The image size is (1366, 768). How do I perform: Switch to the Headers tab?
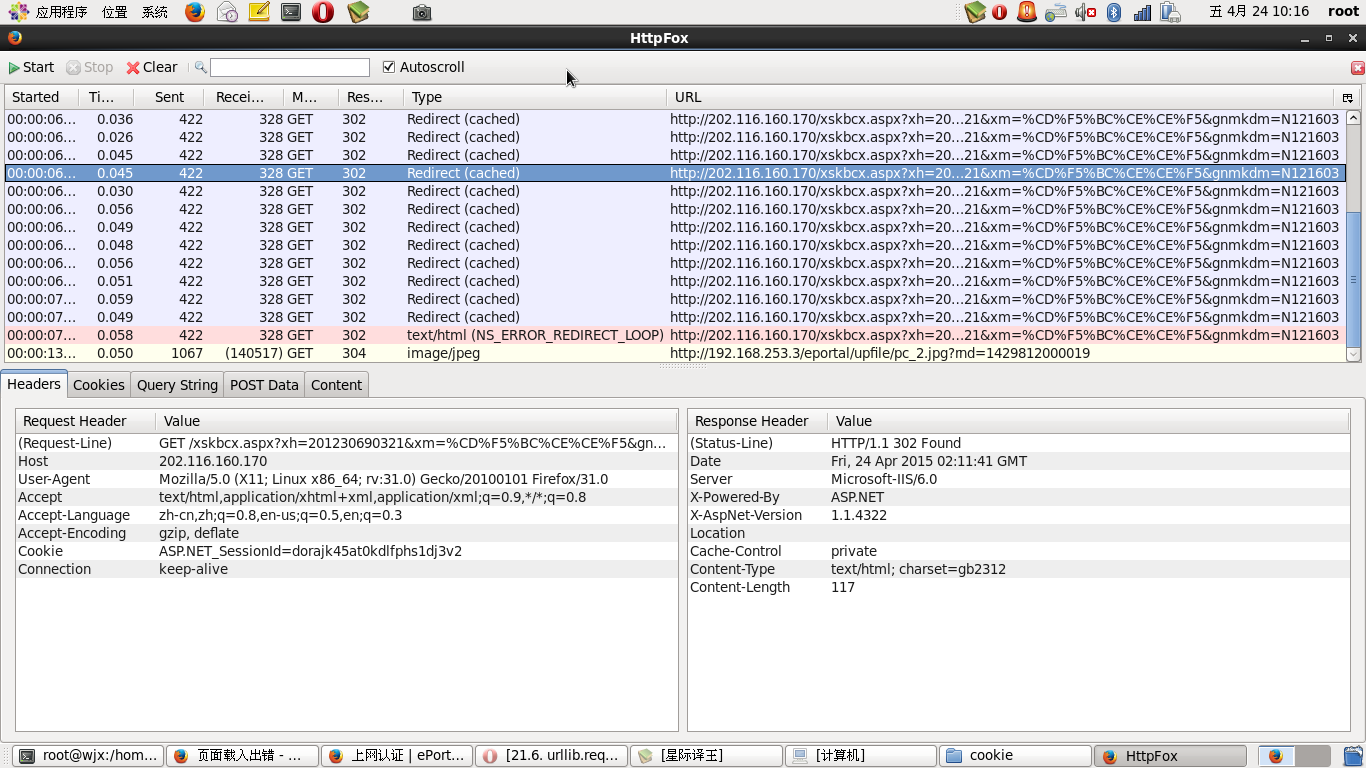[x=34, y=384]
